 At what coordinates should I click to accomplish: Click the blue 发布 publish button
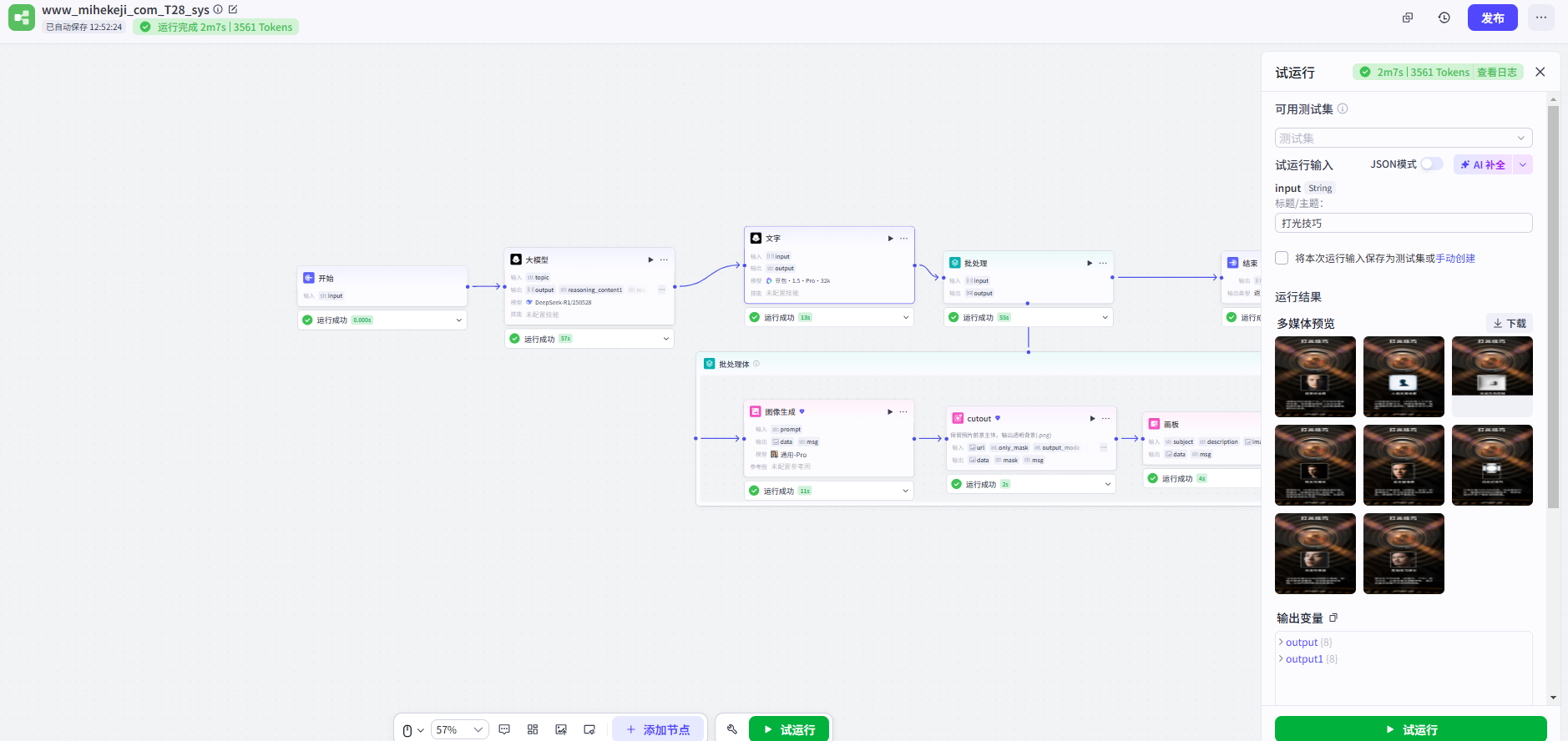[x=1492, y=18]
